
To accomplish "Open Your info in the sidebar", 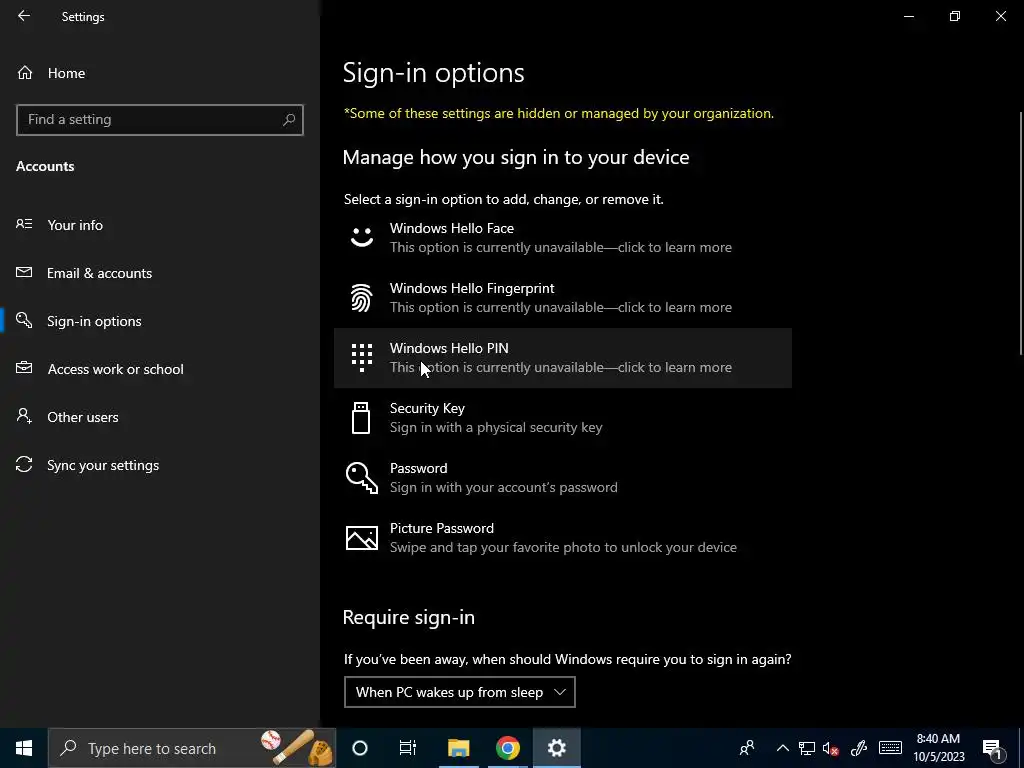I will tap(160, 225).
